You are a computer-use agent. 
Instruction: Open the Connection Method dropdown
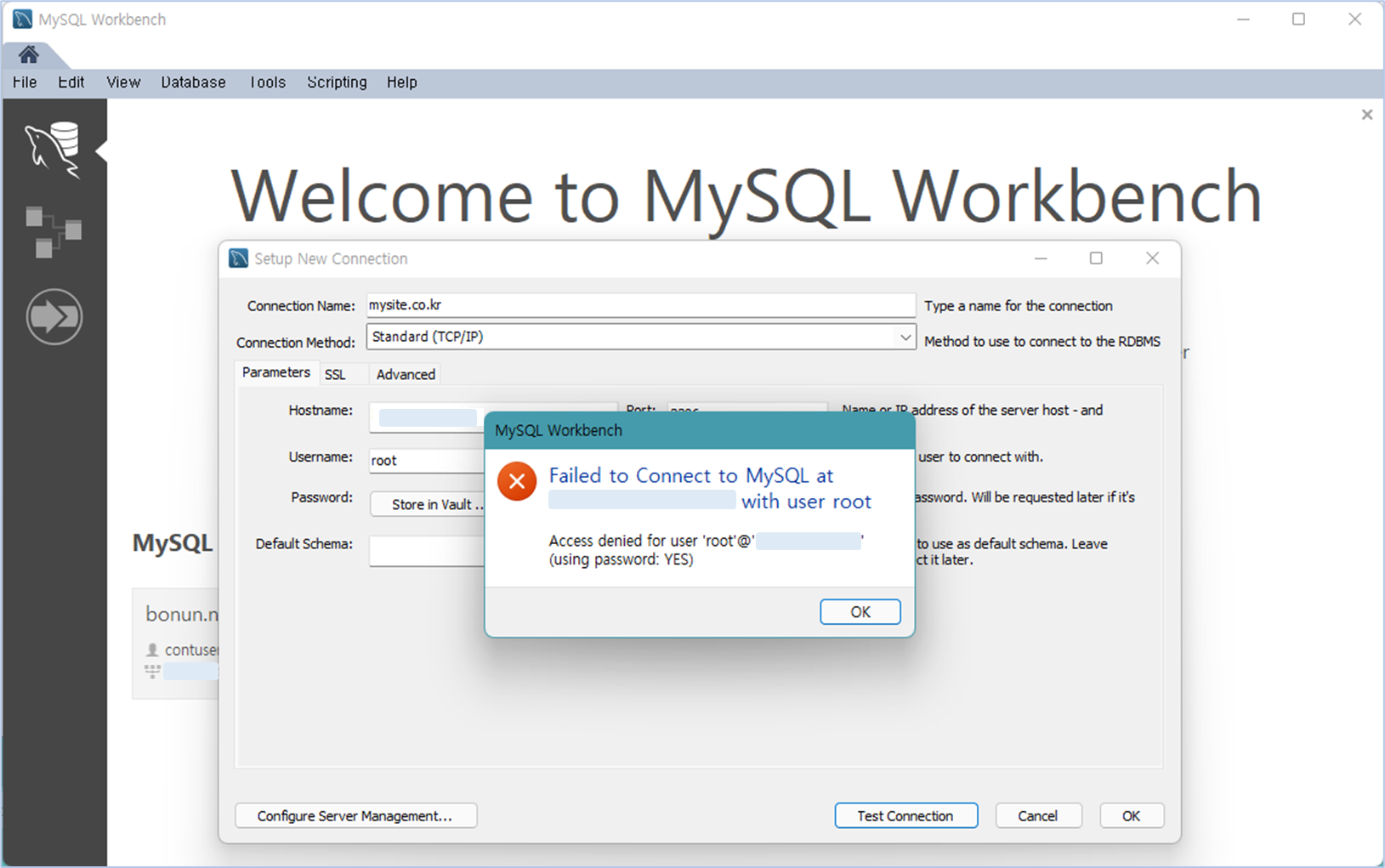tap(641, 337)
